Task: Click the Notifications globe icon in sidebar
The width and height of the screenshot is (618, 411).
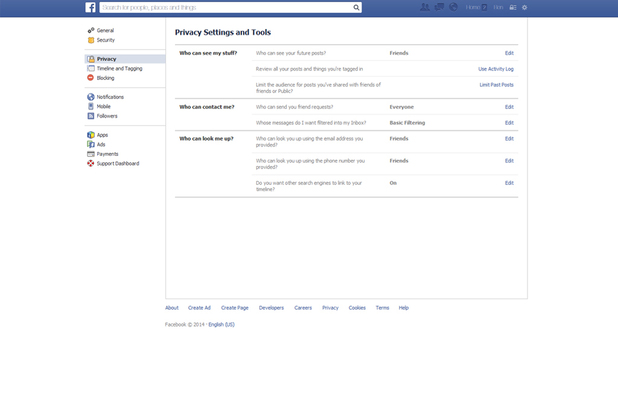Action: click(91, 97)
